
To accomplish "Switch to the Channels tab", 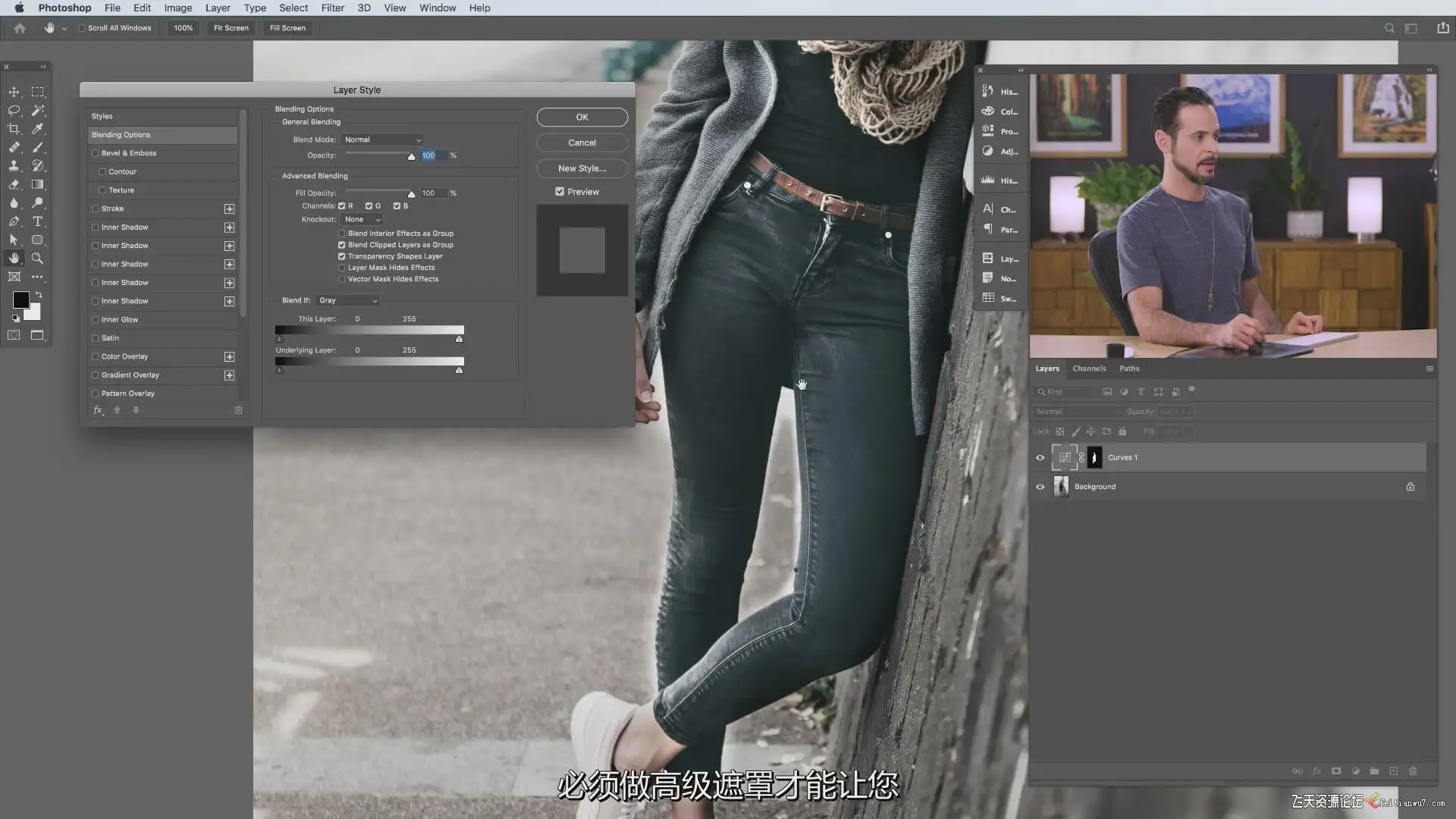I will (1089, 369).
